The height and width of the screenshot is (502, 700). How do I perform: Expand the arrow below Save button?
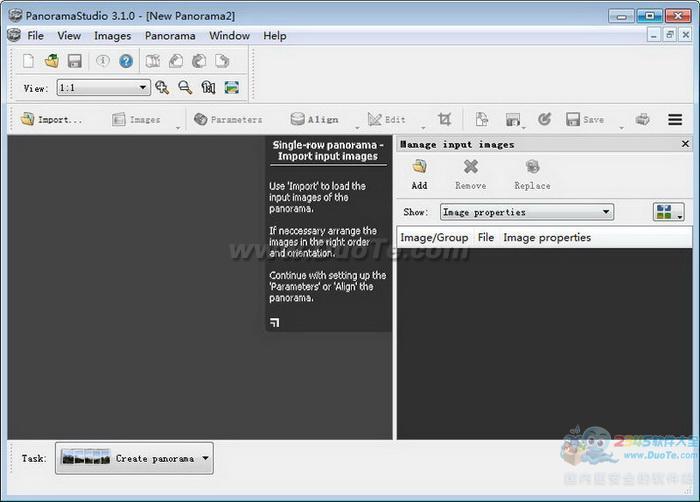tap(621, 129)
